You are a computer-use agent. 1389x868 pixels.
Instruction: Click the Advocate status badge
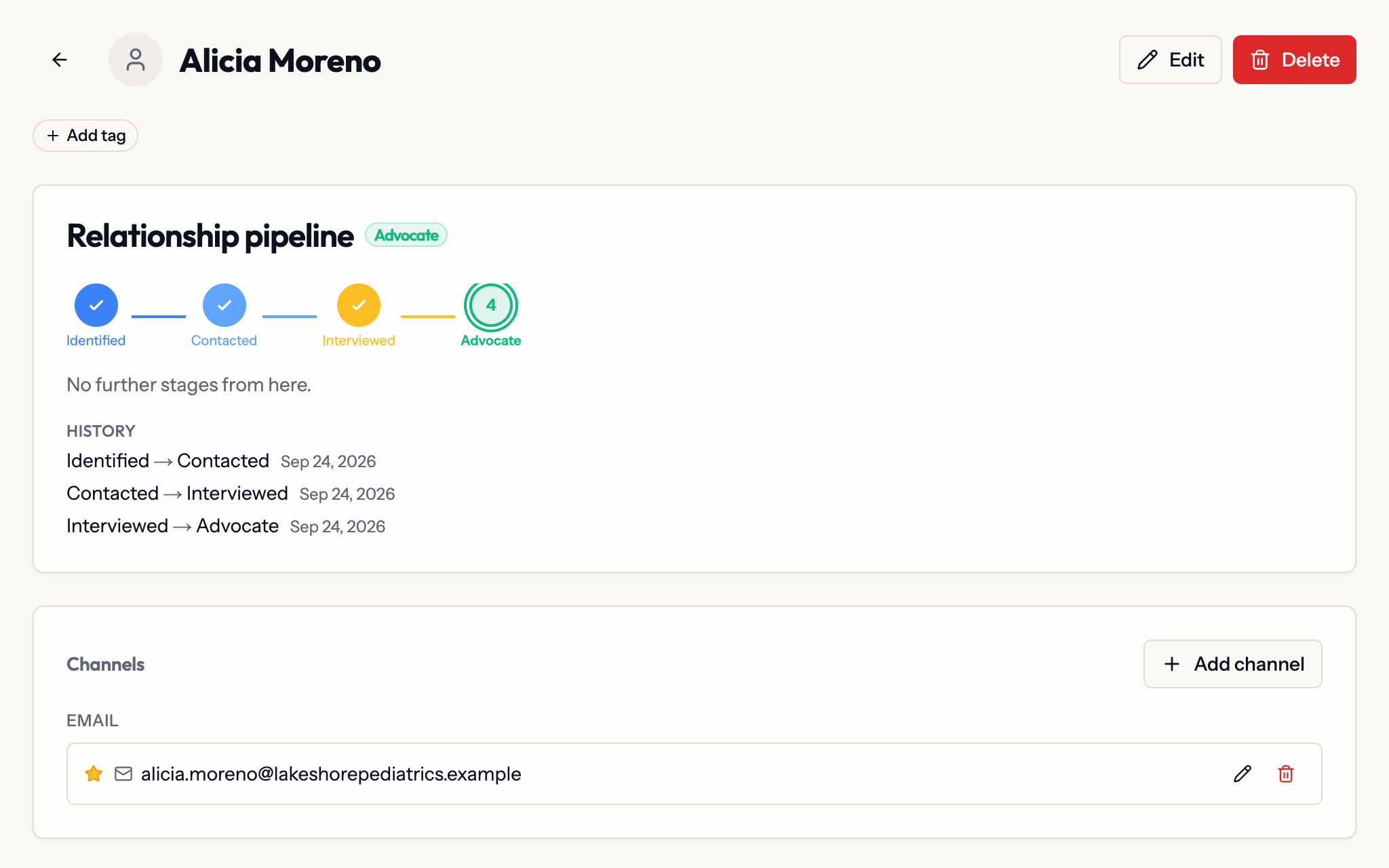406,235
